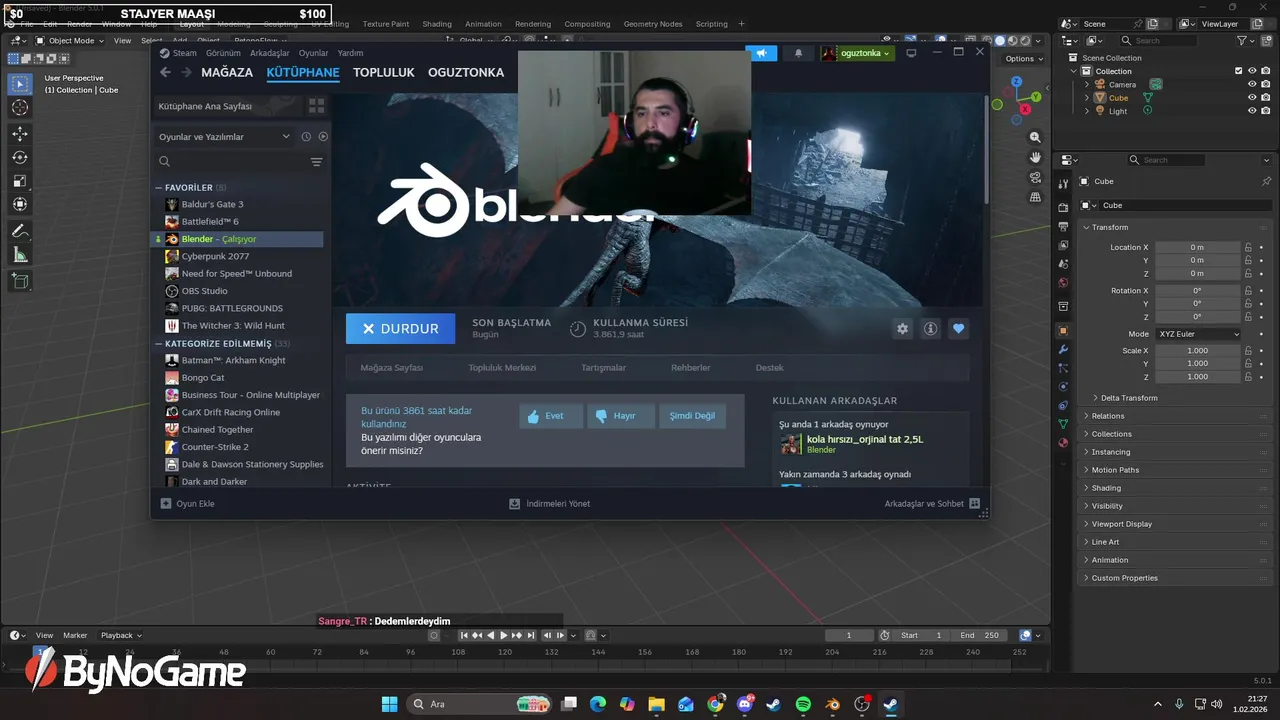Click the Şimdi Değil button
This screenshot has width=1280, height=720.
[692, 416]
